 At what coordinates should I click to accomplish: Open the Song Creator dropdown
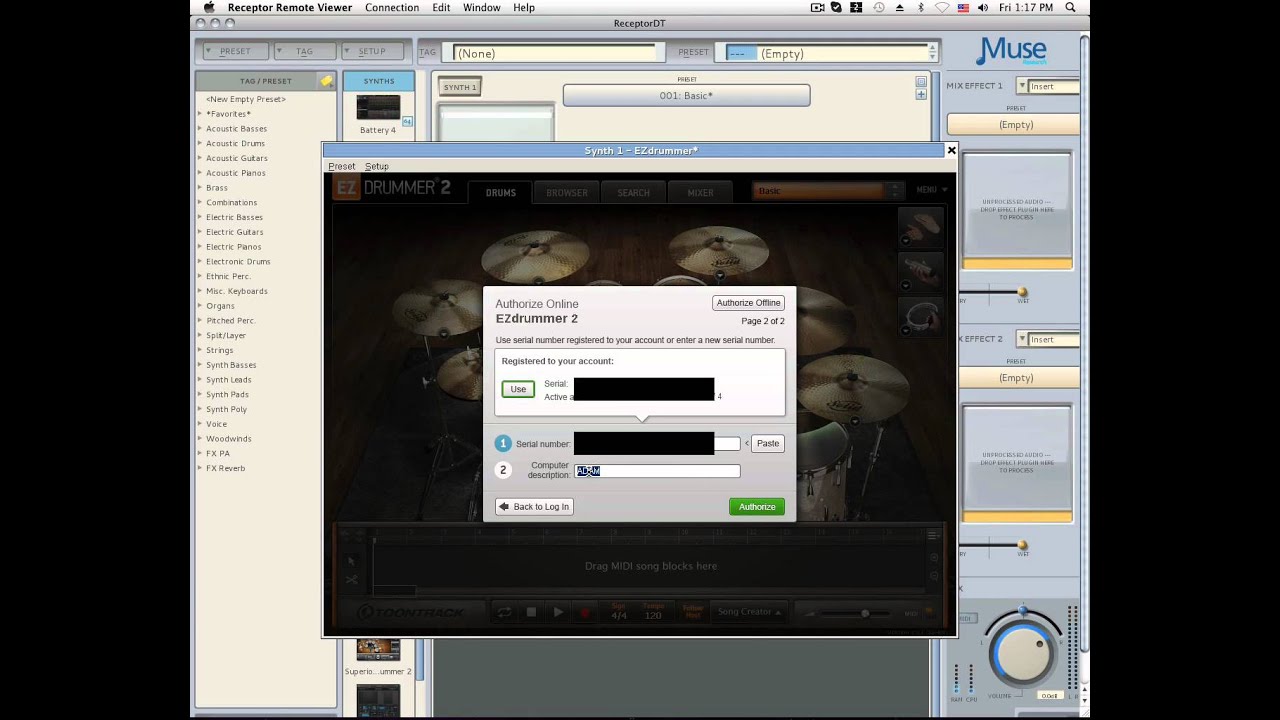tap(749, 612)
